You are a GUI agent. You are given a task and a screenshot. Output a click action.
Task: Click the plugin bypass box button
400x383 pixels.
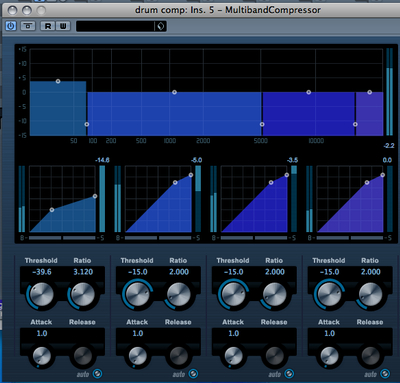(x=28, y=26)
